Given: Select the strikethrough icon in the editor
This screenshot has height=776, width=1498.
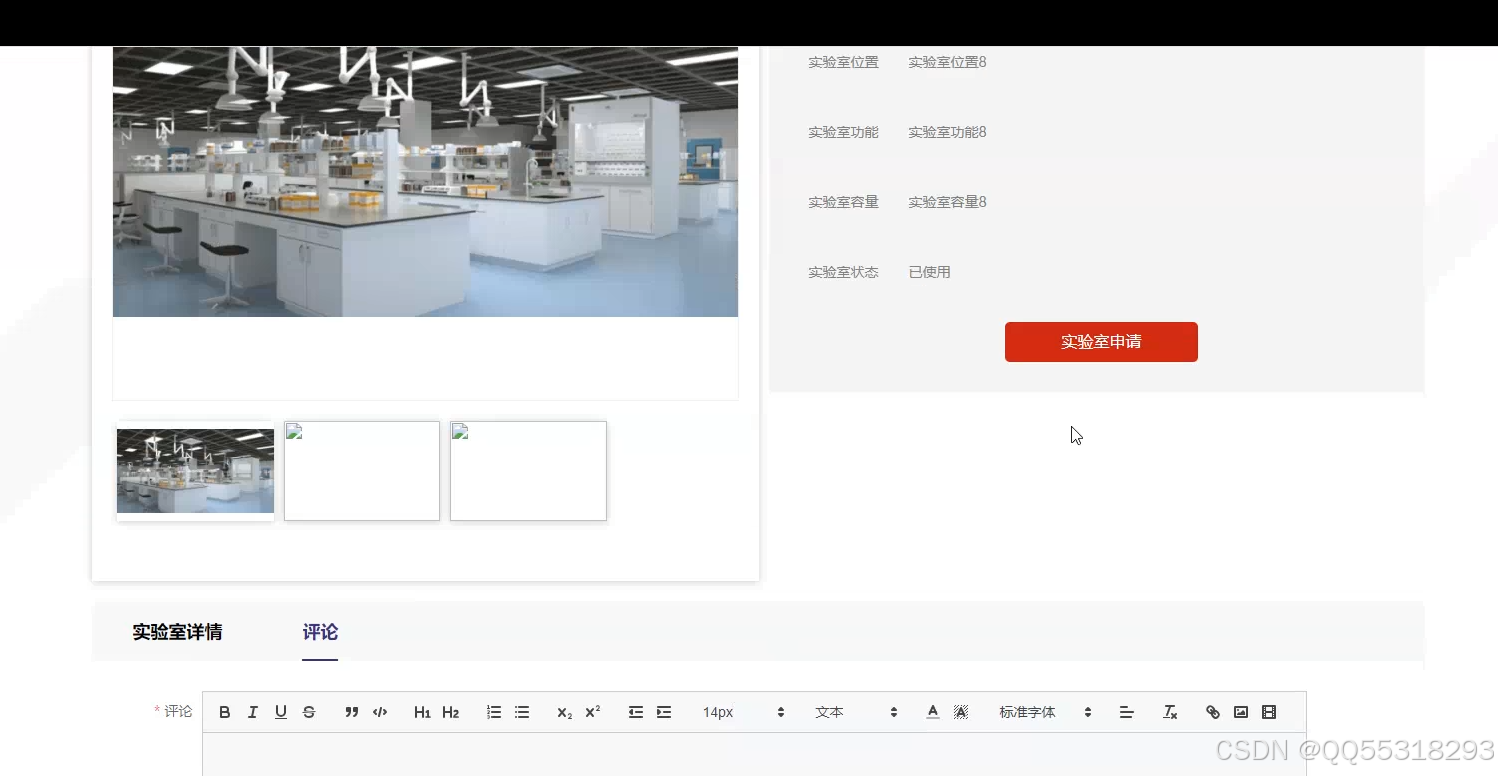Looking at the screenshot, I should coord(309,711).
